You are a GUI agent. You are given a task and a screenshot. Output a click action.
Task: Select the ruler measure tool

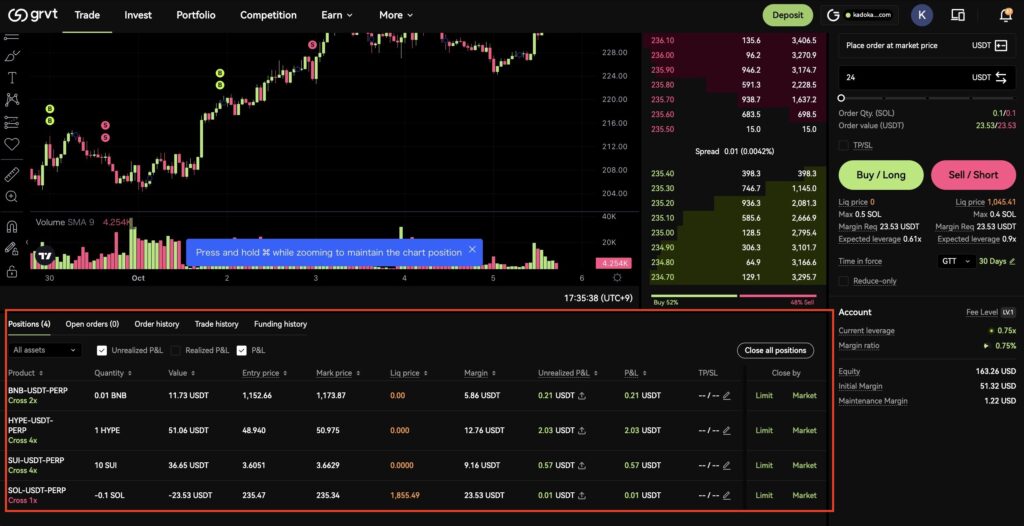12,173
